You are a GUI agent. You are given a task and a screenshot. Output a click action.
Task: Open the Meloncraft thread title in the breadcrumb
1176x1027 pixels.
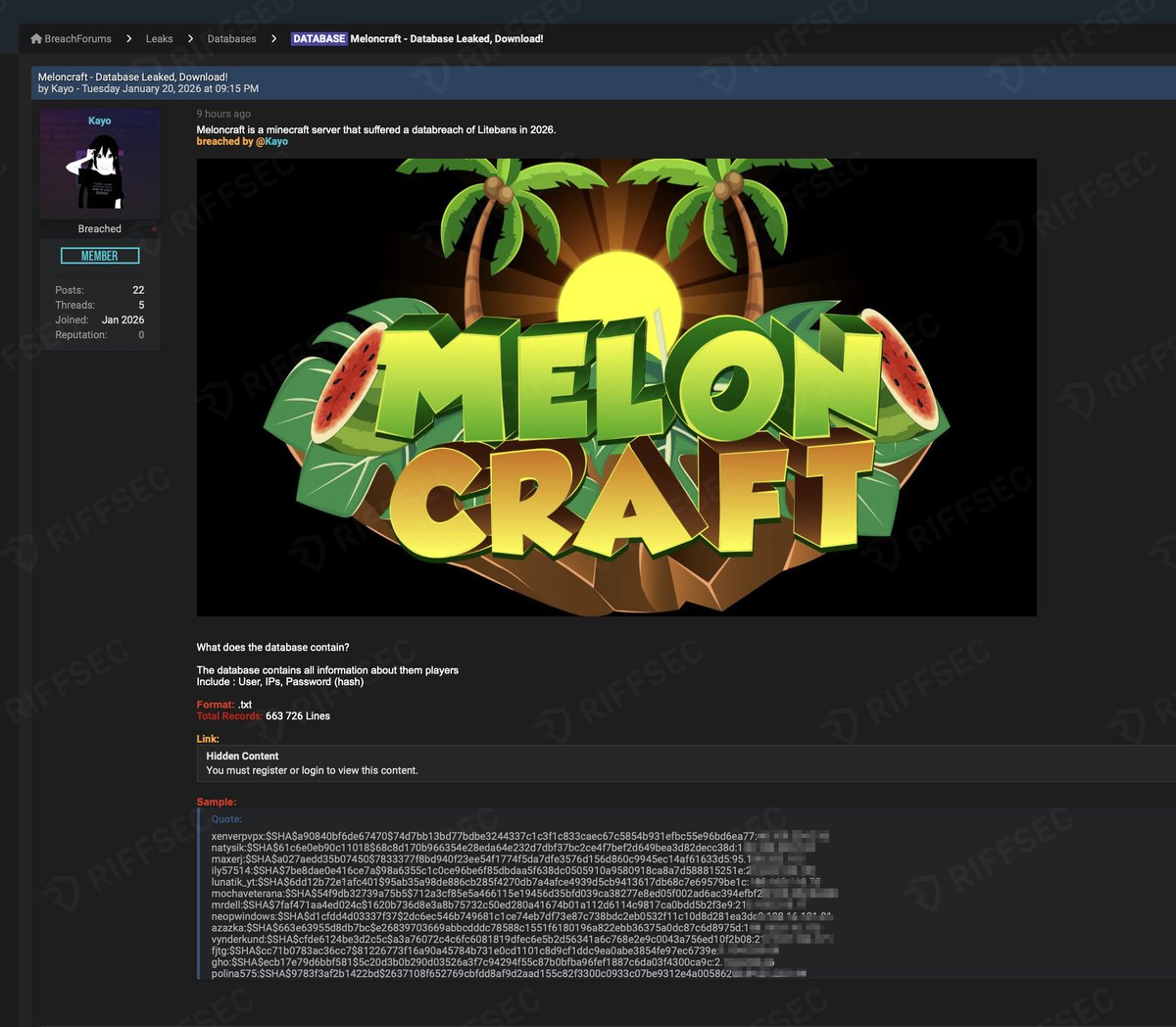[447, 39]
